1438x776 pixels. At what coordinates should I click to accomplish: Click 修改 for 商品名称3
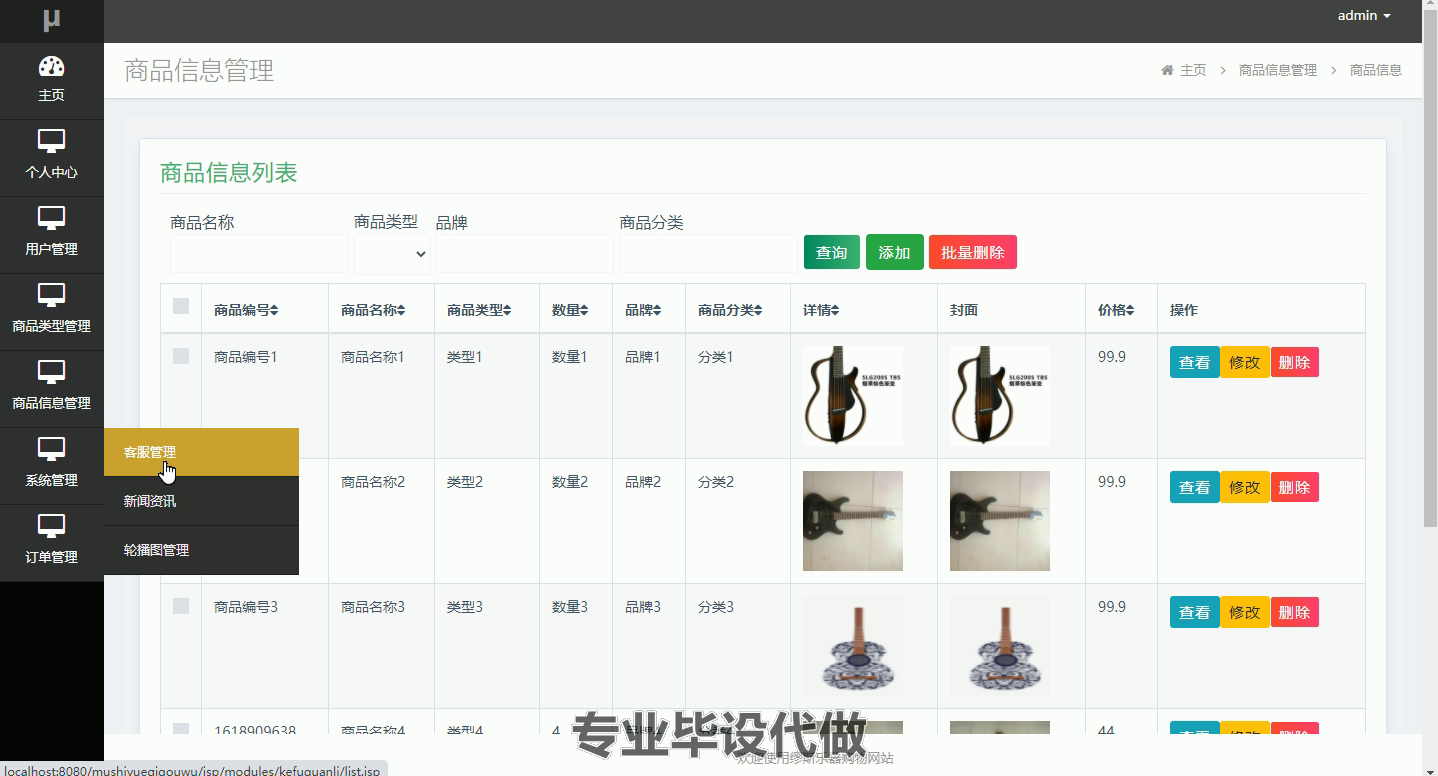click(x=1245, y=612)
